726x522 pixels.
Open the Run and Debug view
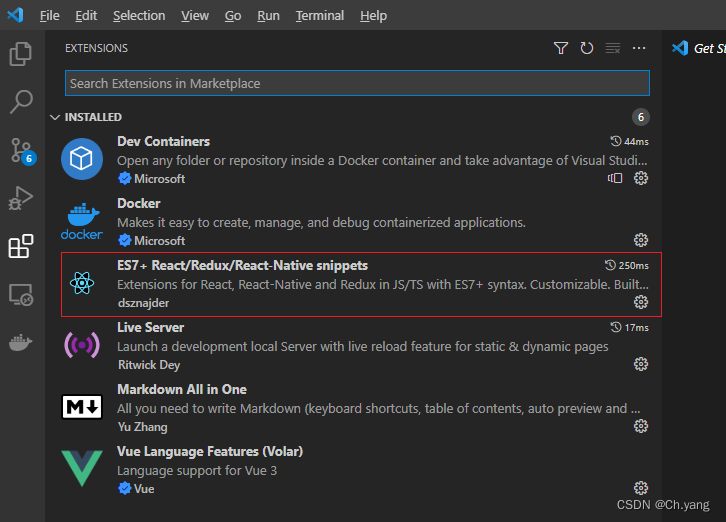click(21, 198)
